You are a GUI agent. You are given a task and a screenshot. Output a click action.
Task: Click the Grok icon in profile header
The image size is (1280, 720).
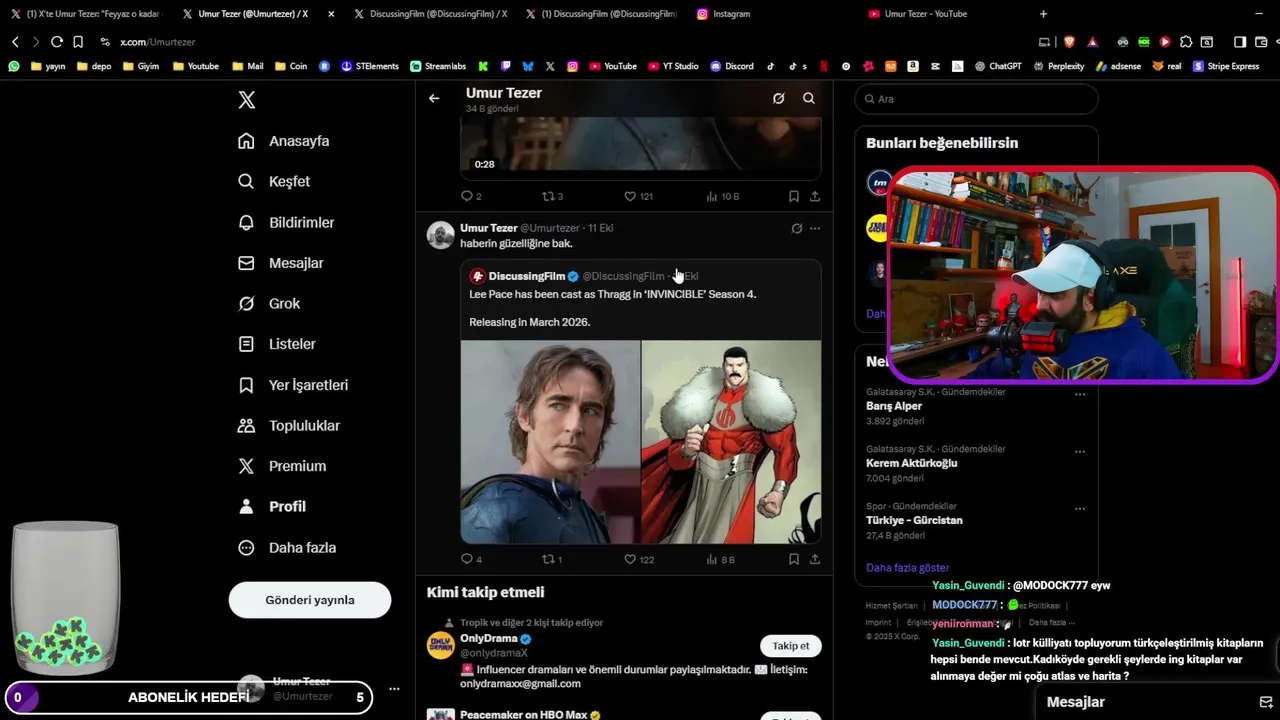[778, 98]
